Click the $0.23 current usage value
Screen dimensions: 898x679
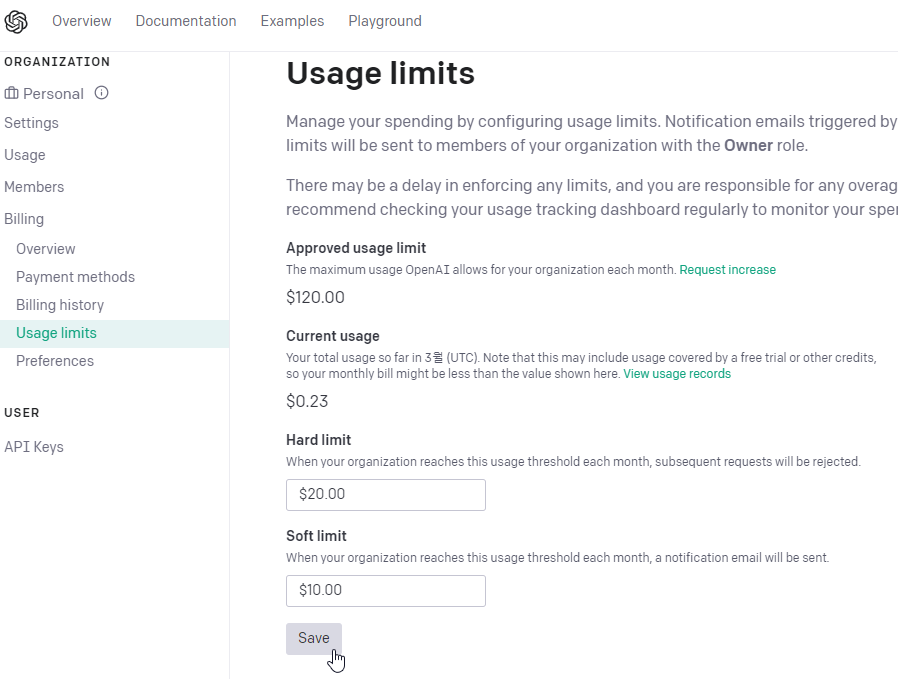pos(307,401)
